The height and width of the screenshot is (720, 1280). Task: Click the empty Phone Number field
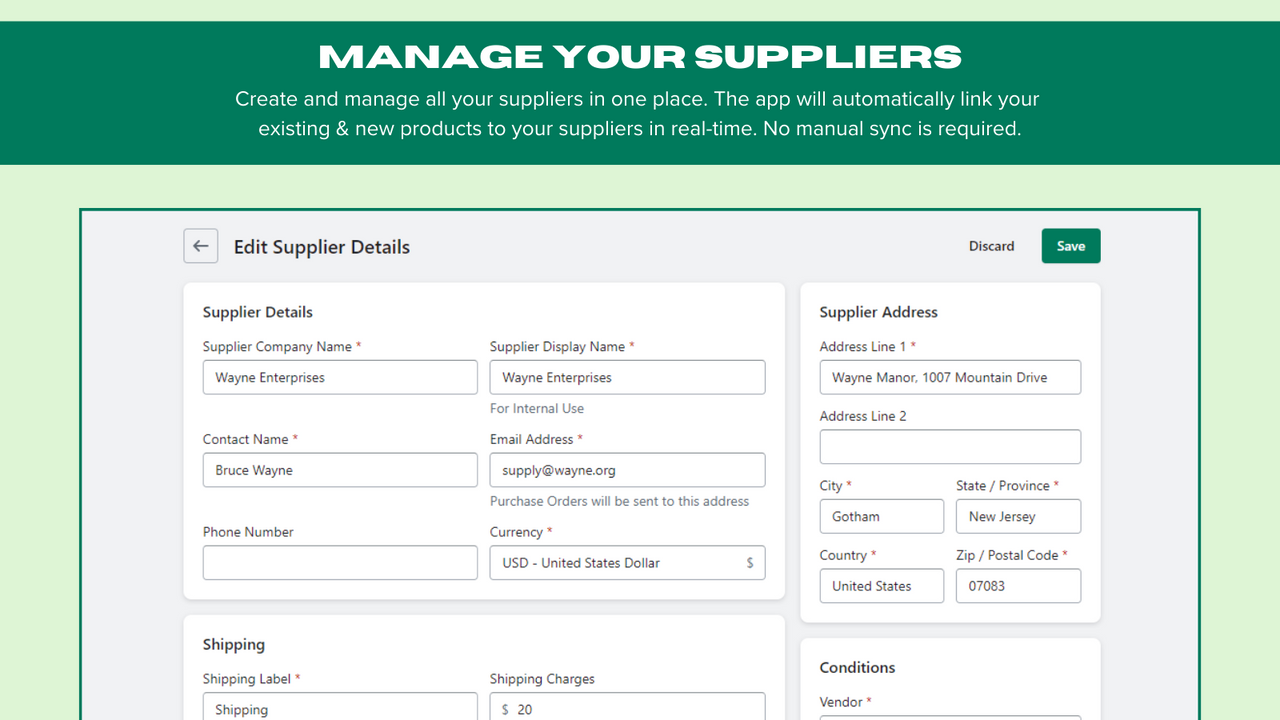click(x=340, y=562)
